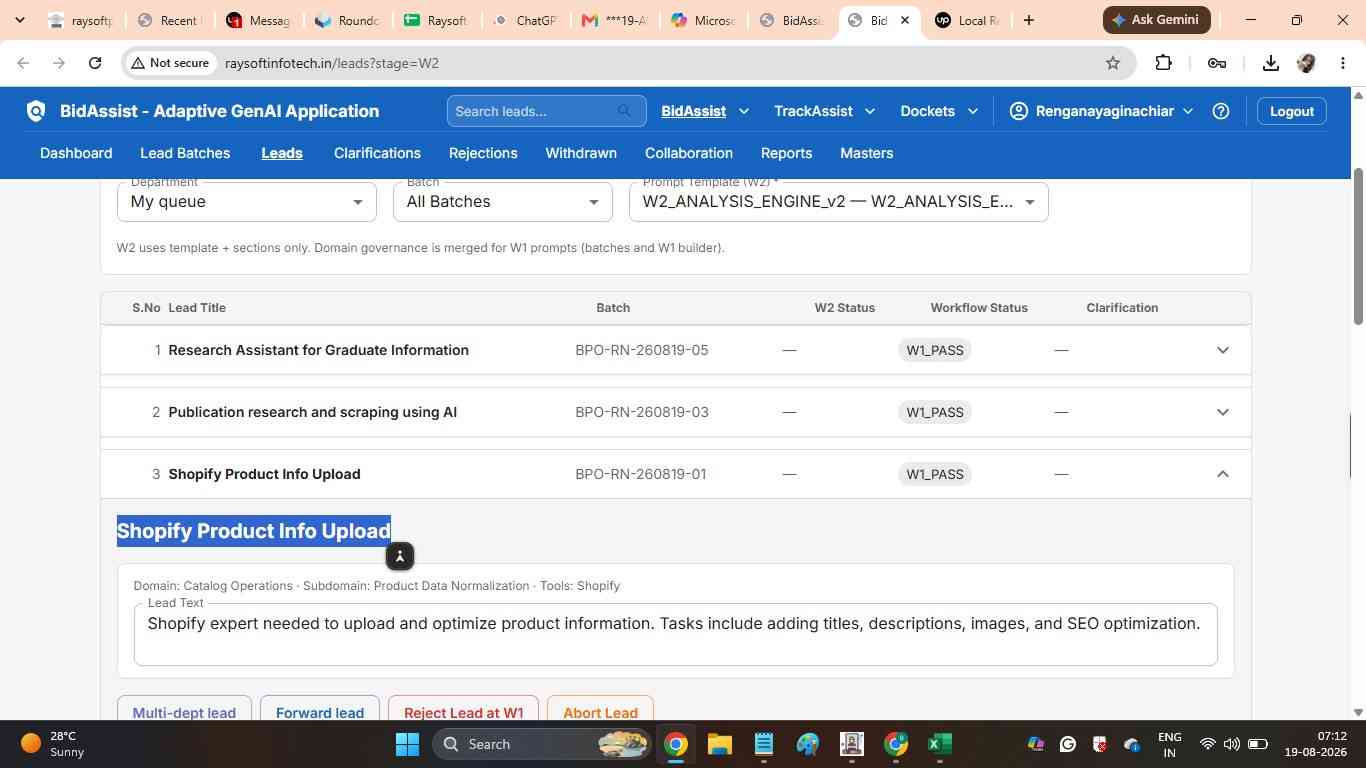Bookmark this page with the star icon
Viewport: 1366px width, 768px height.
coord(1113,63)
